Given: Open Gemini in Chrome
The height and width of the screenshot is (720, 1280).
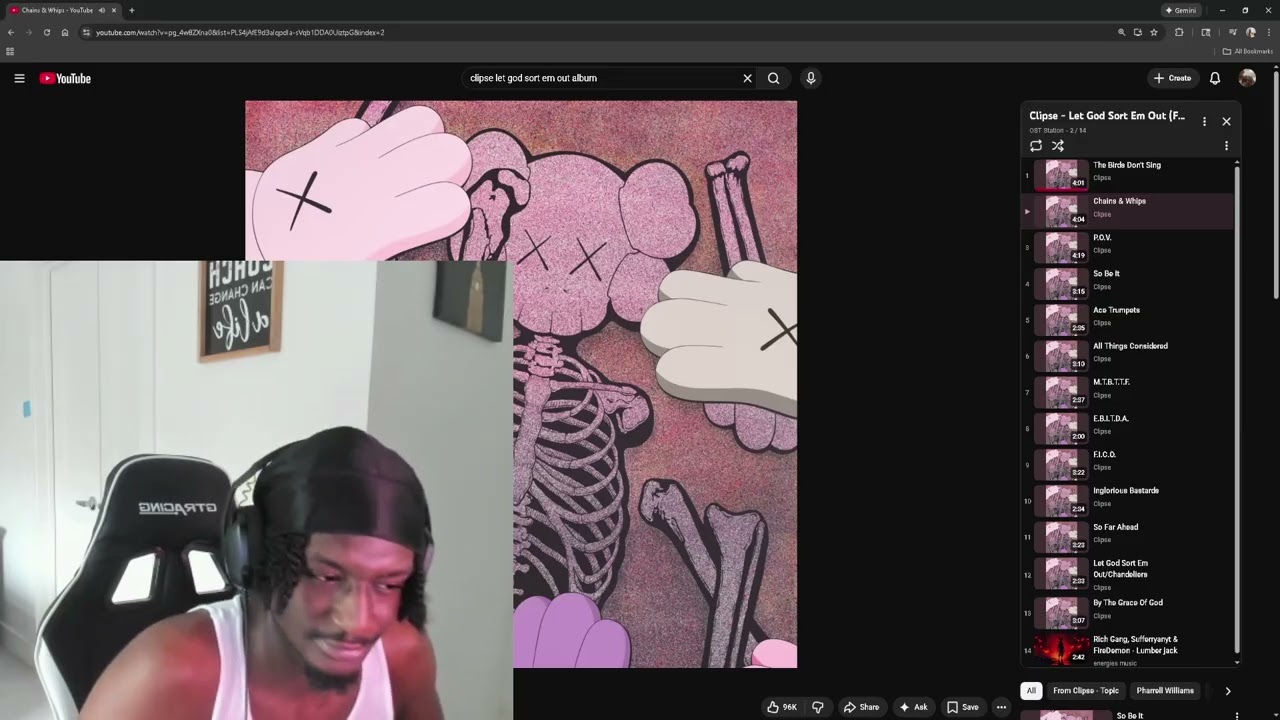Looking at the screenshot, I should click(x=1181, y=10).
